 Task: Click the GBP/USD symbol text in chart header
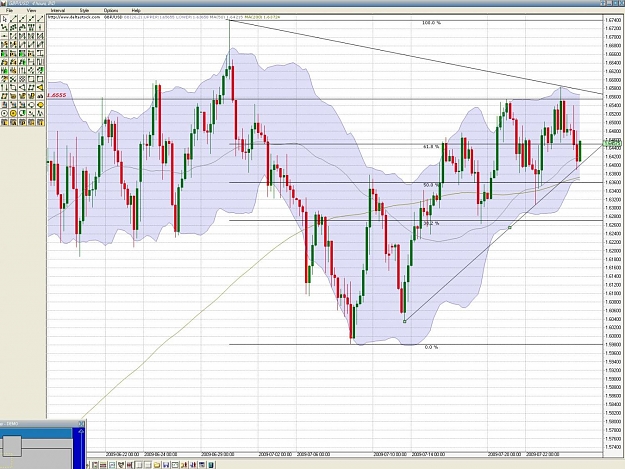pyautogui.click(x=113, y=17)
